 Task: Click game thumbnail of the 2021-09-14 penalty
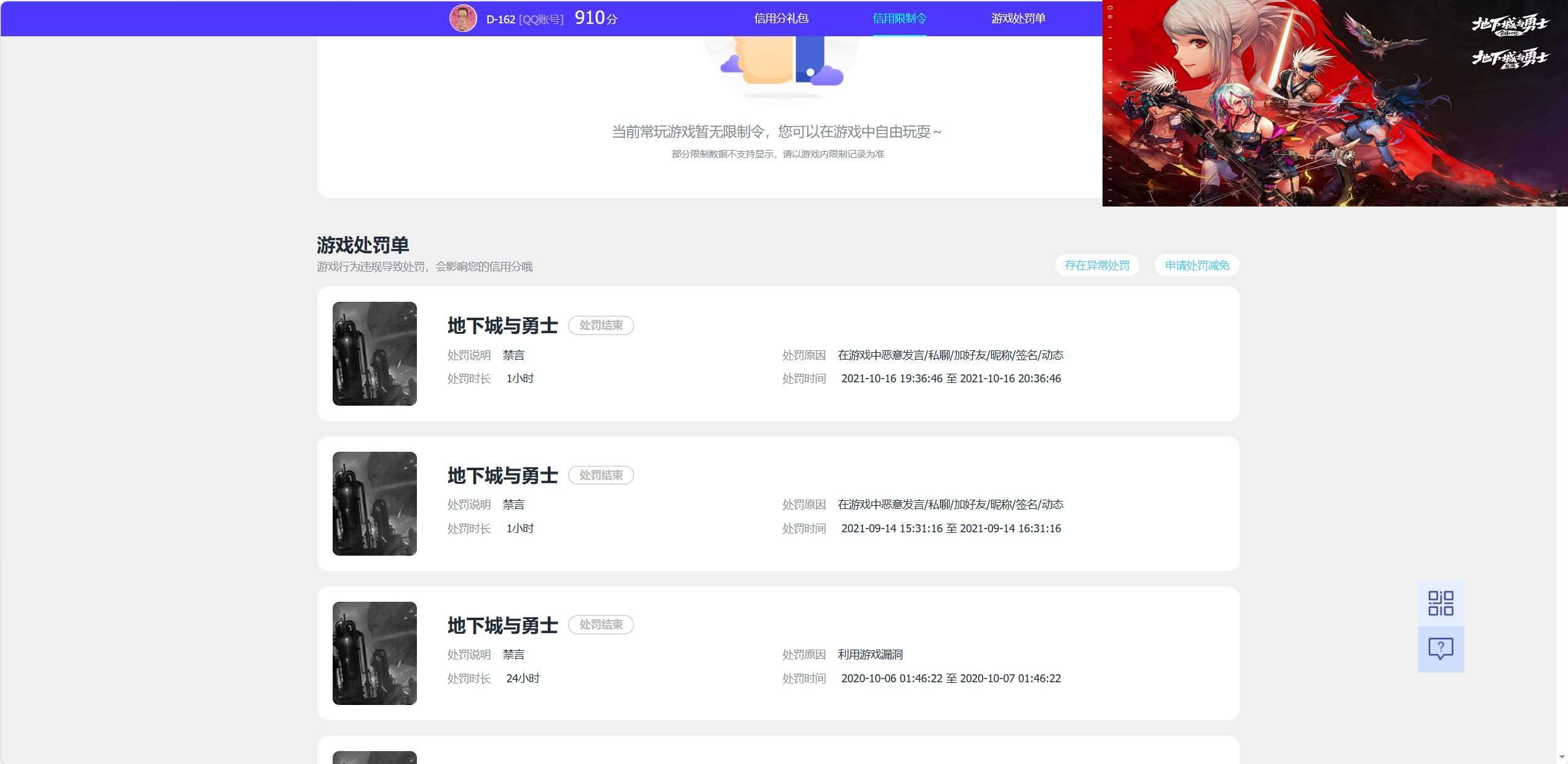coord(374,503)
